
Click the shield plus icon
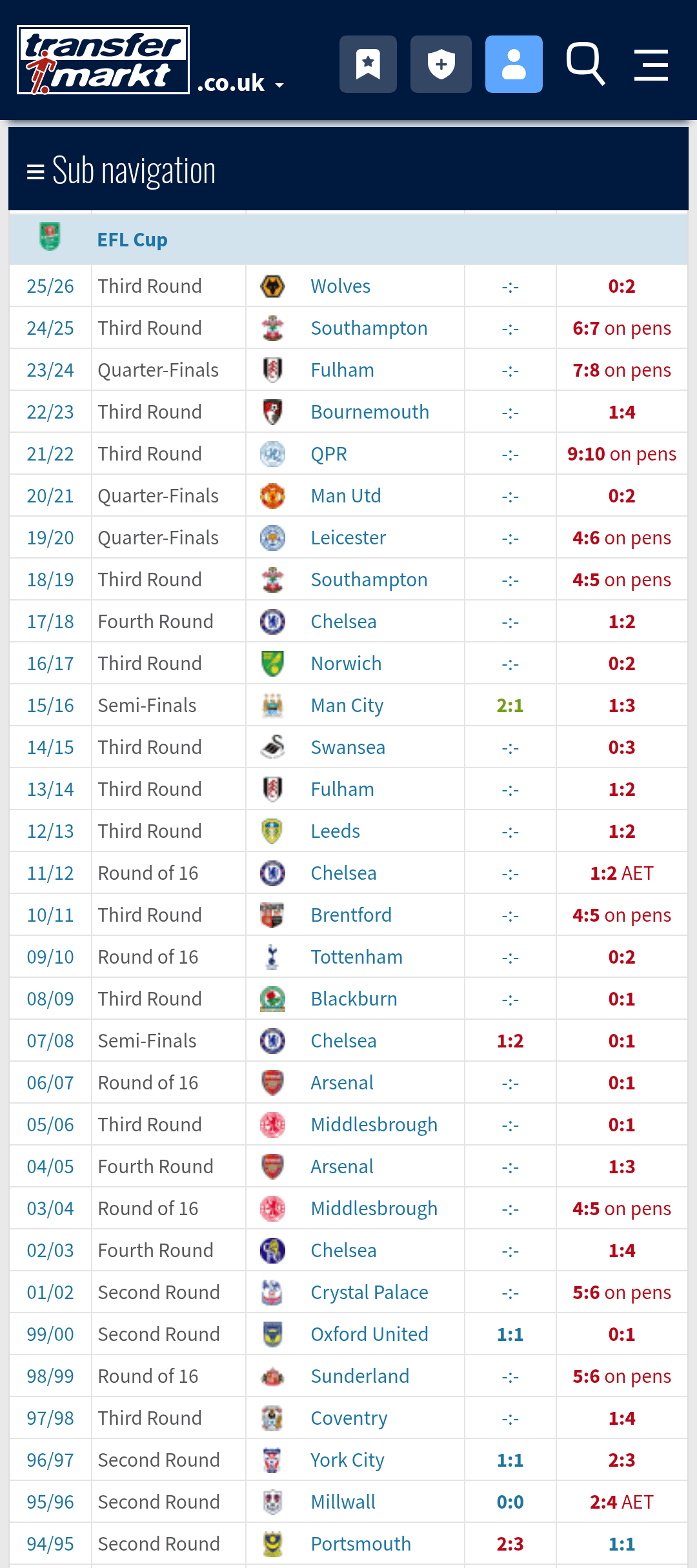pyautogui.click(x=441, y=64)
